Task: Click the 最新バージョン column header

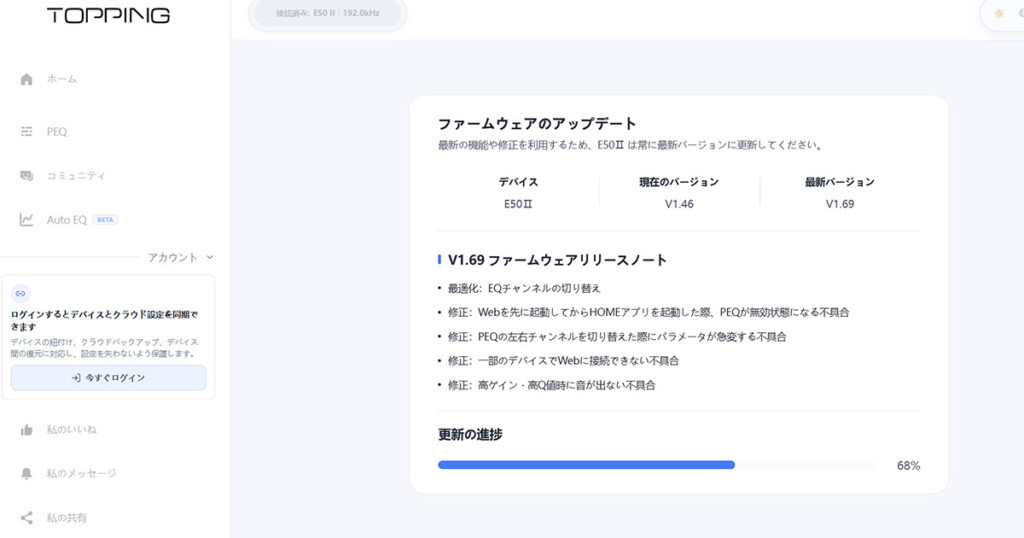Action: 840,182
